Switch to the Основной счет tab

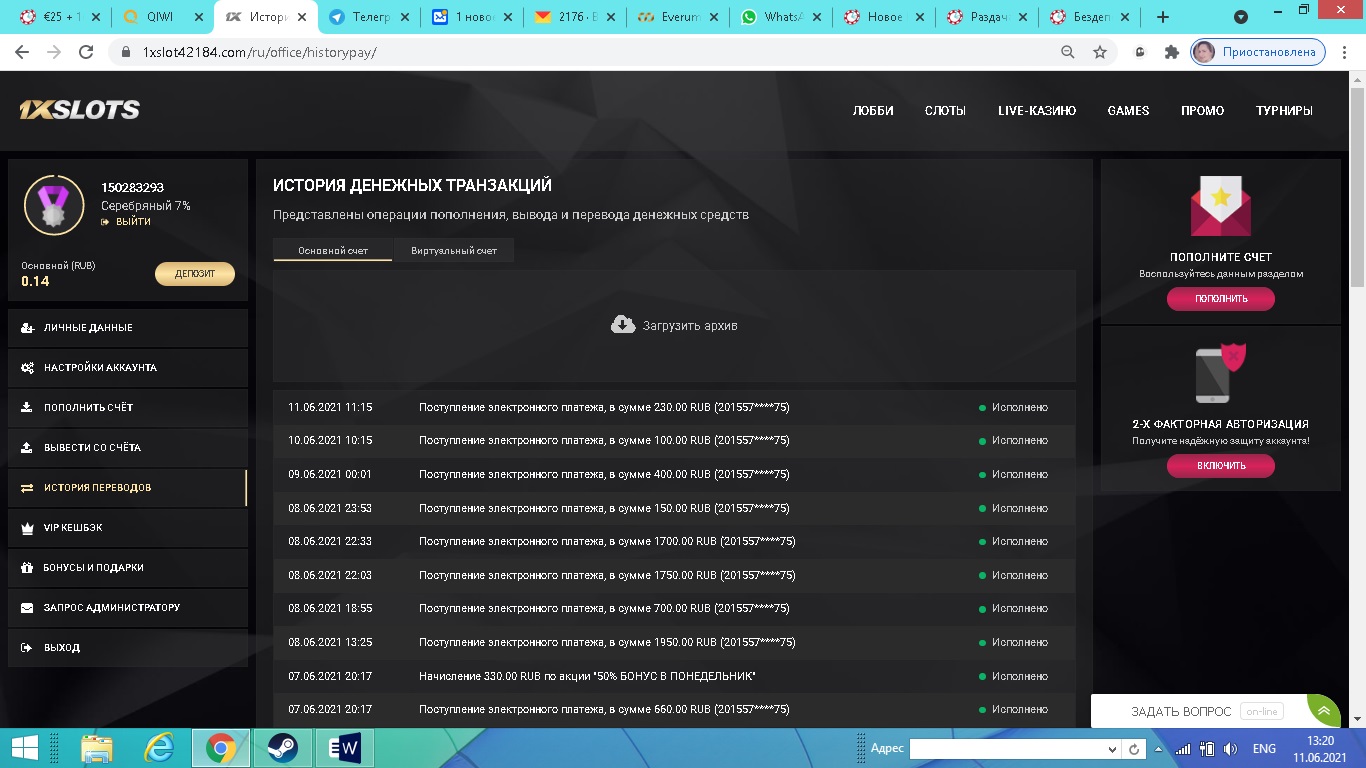tap(333, 250)
